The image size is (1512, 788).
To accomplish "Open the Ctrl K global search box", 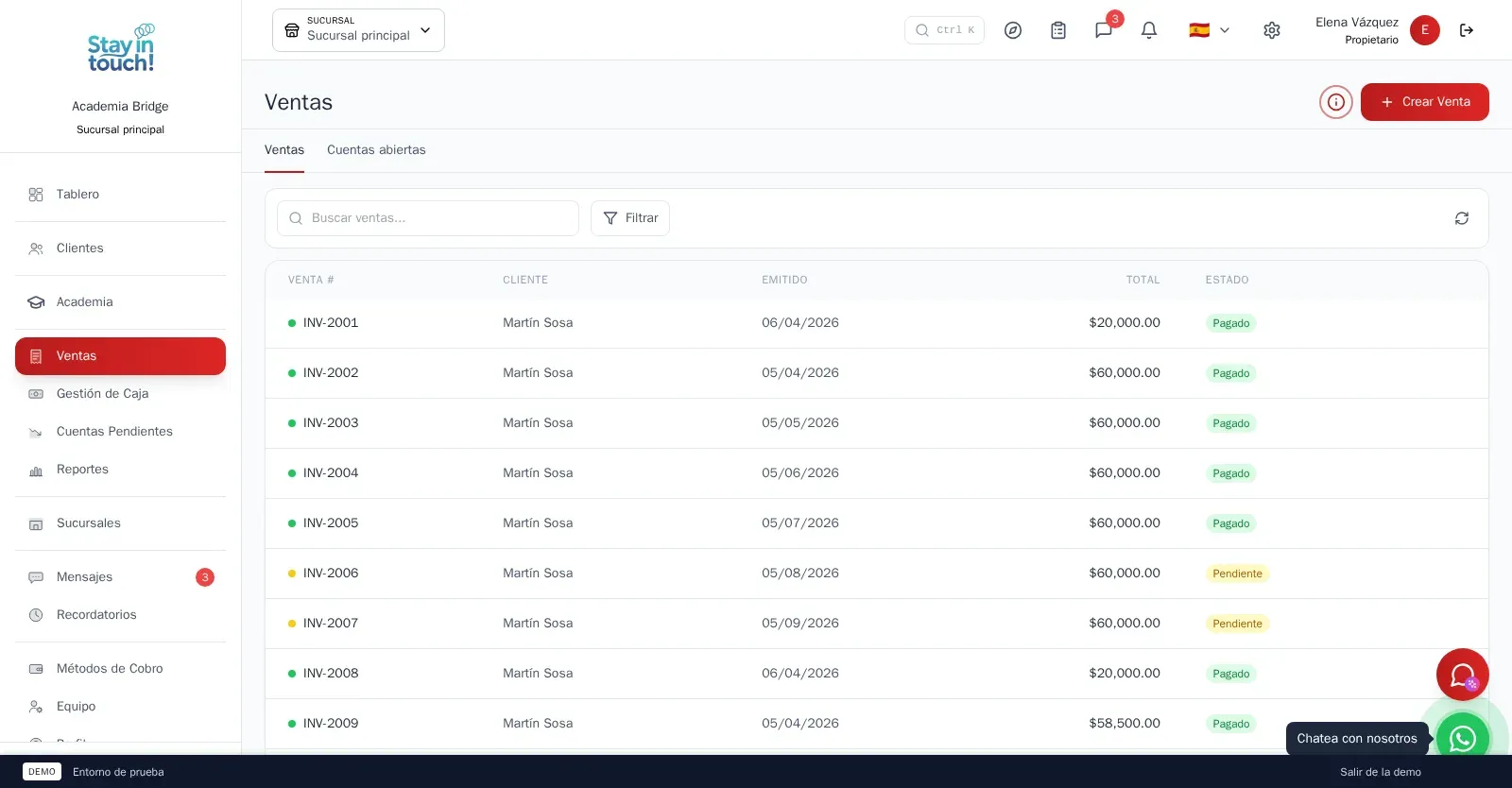I will pyautogui.click(x=944, y=30).
